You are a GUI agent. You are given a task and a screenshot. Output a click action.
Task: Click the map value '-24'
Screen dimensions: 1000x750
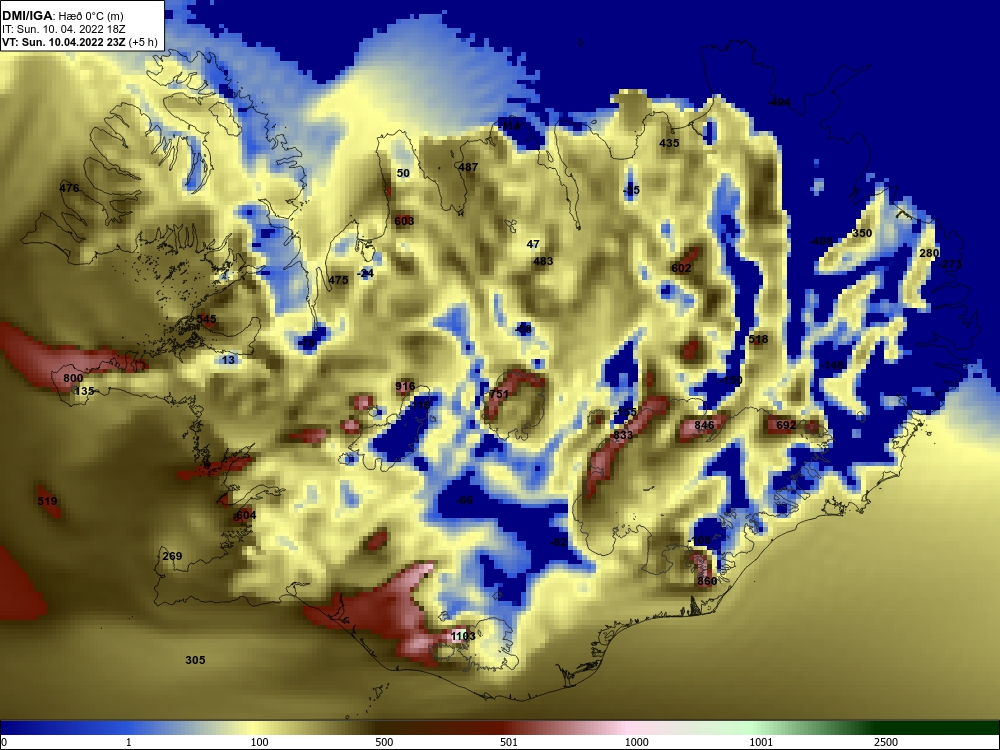click(365, 273)
